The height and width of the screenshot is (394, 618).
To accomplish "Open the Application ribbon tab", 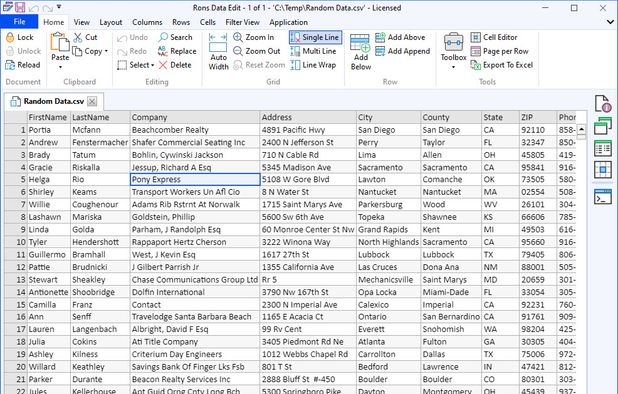I will [x=289, y=22].
